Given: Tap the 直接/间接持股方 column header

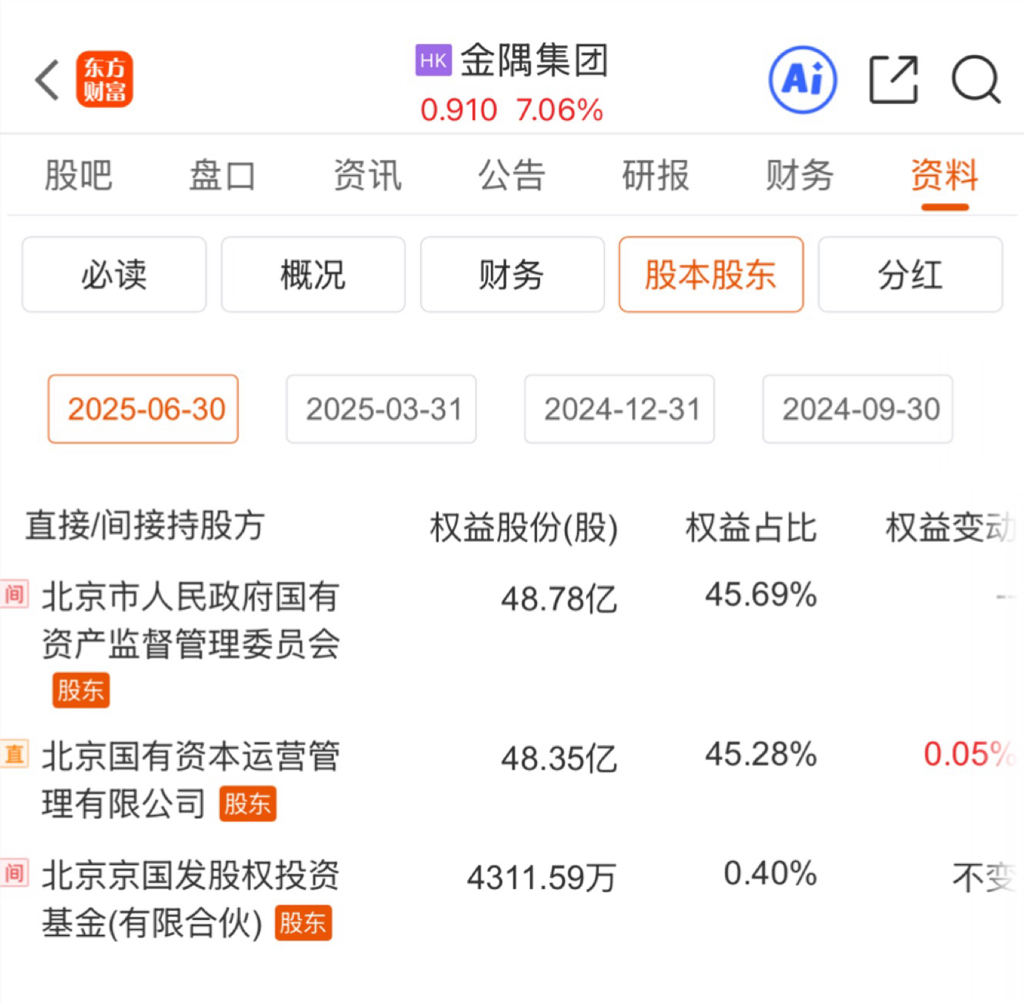Looking at the screenshot, I should pos(145,526).
